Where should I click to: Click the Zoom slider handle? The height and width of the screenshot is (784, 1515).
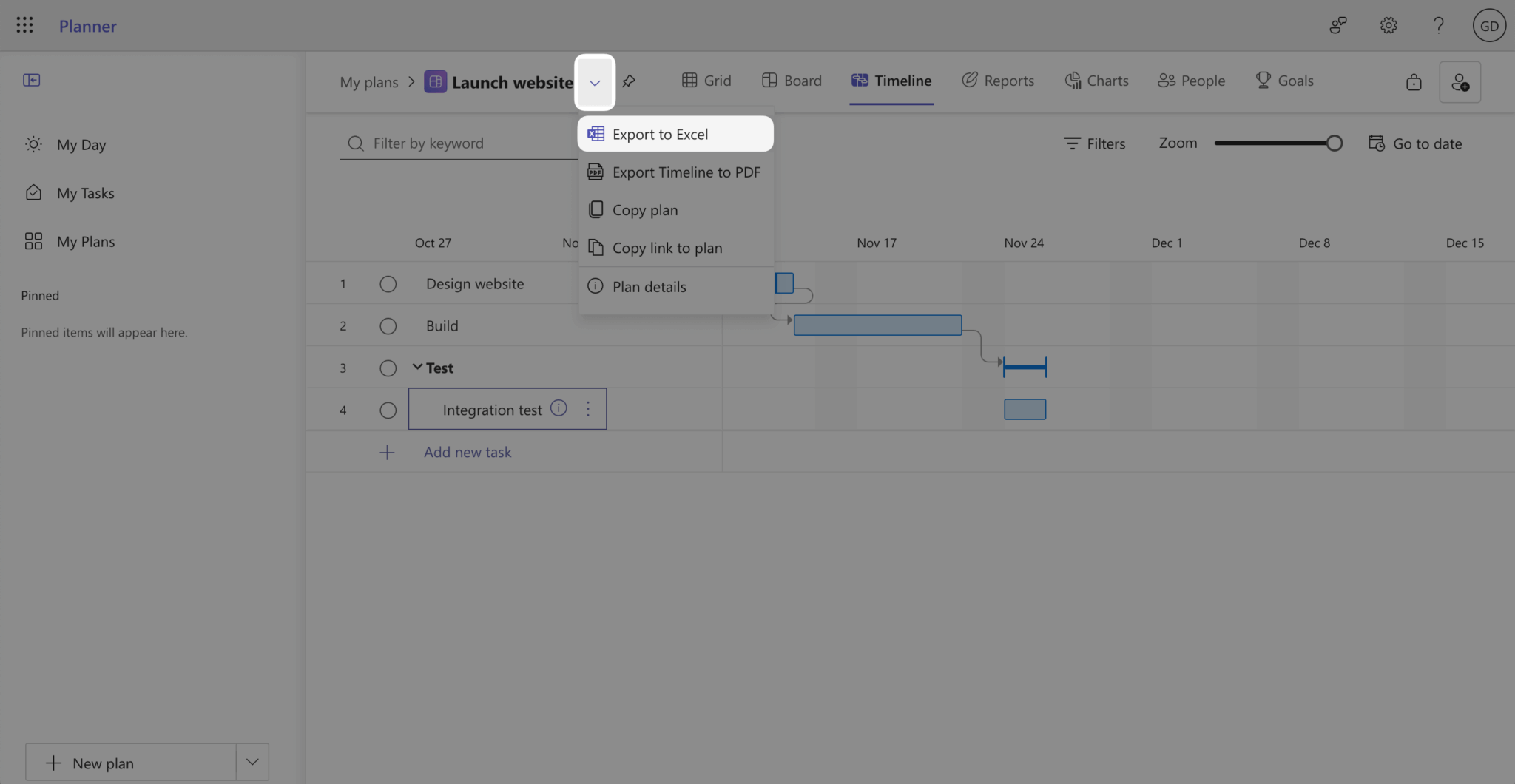point(1334,143)
